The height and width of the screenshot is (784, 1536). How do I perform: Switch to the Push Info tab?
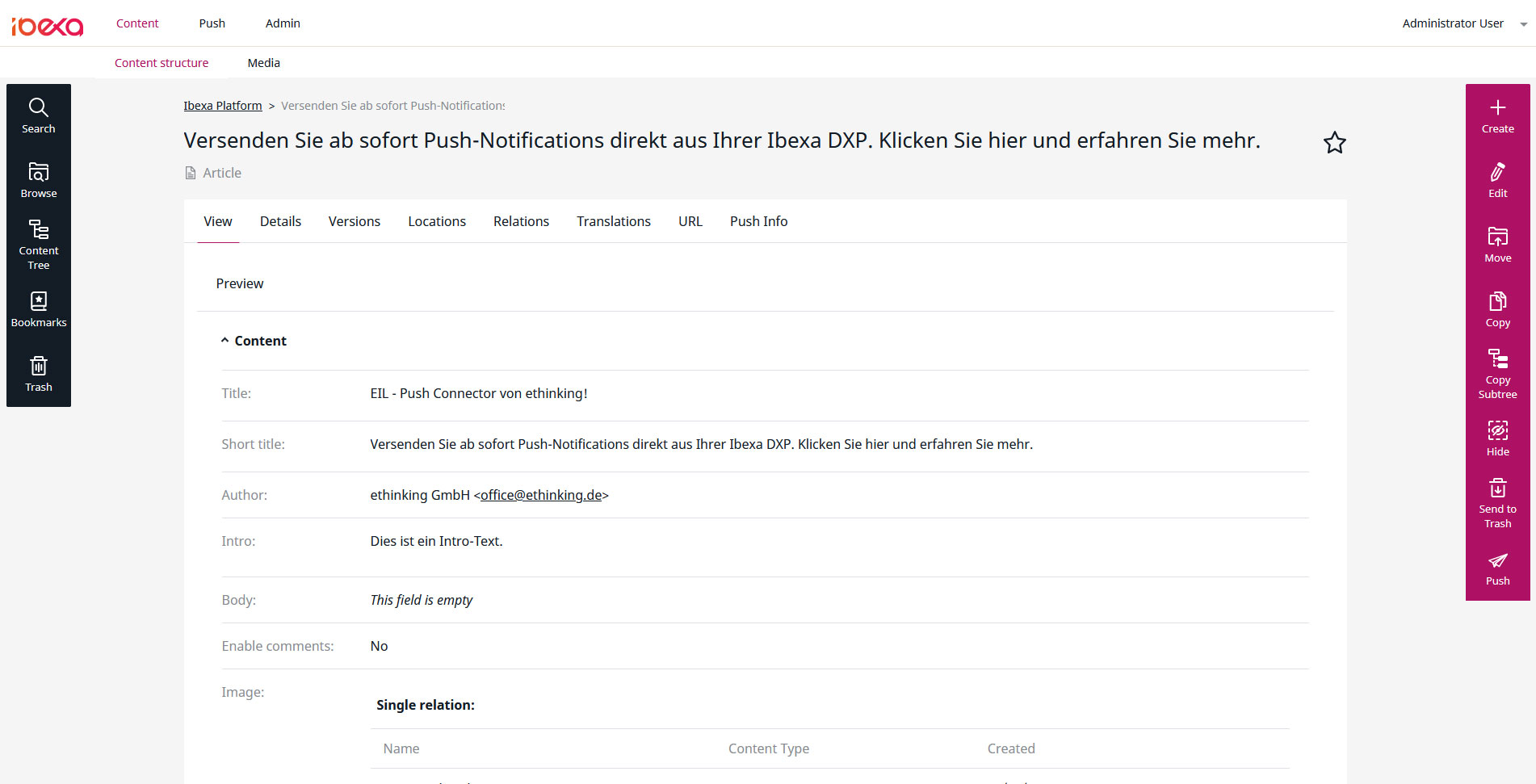point(759,221)
